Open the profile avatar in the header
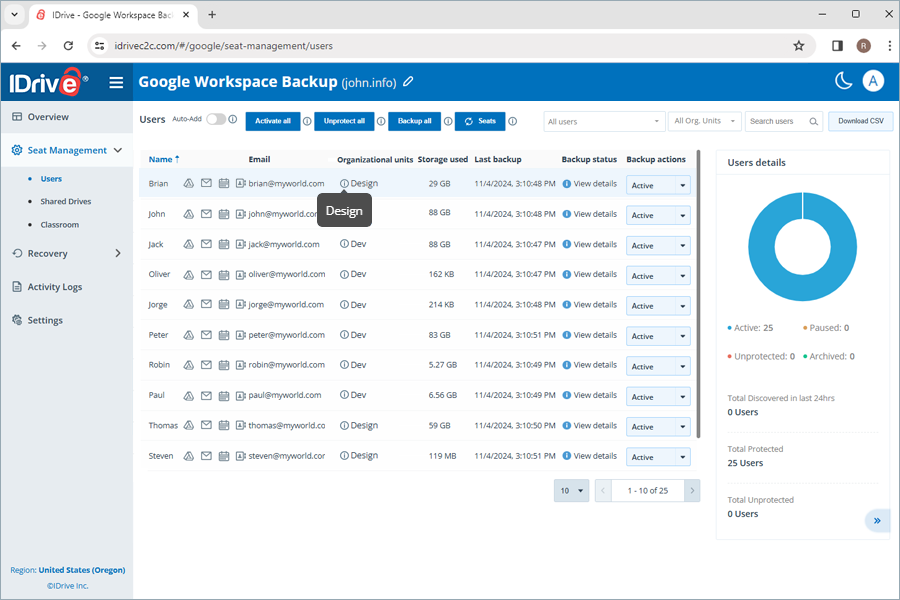 (x=873, y=80)
